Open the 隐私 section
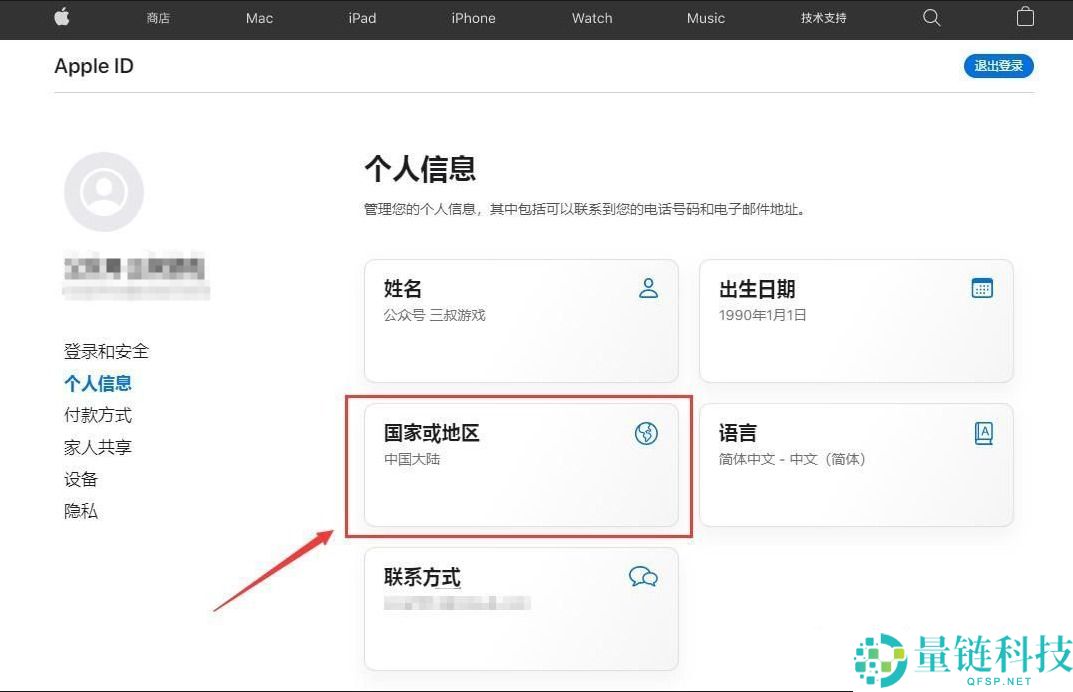The width and height of the screenshot is (1073, 692). [81, 511]
